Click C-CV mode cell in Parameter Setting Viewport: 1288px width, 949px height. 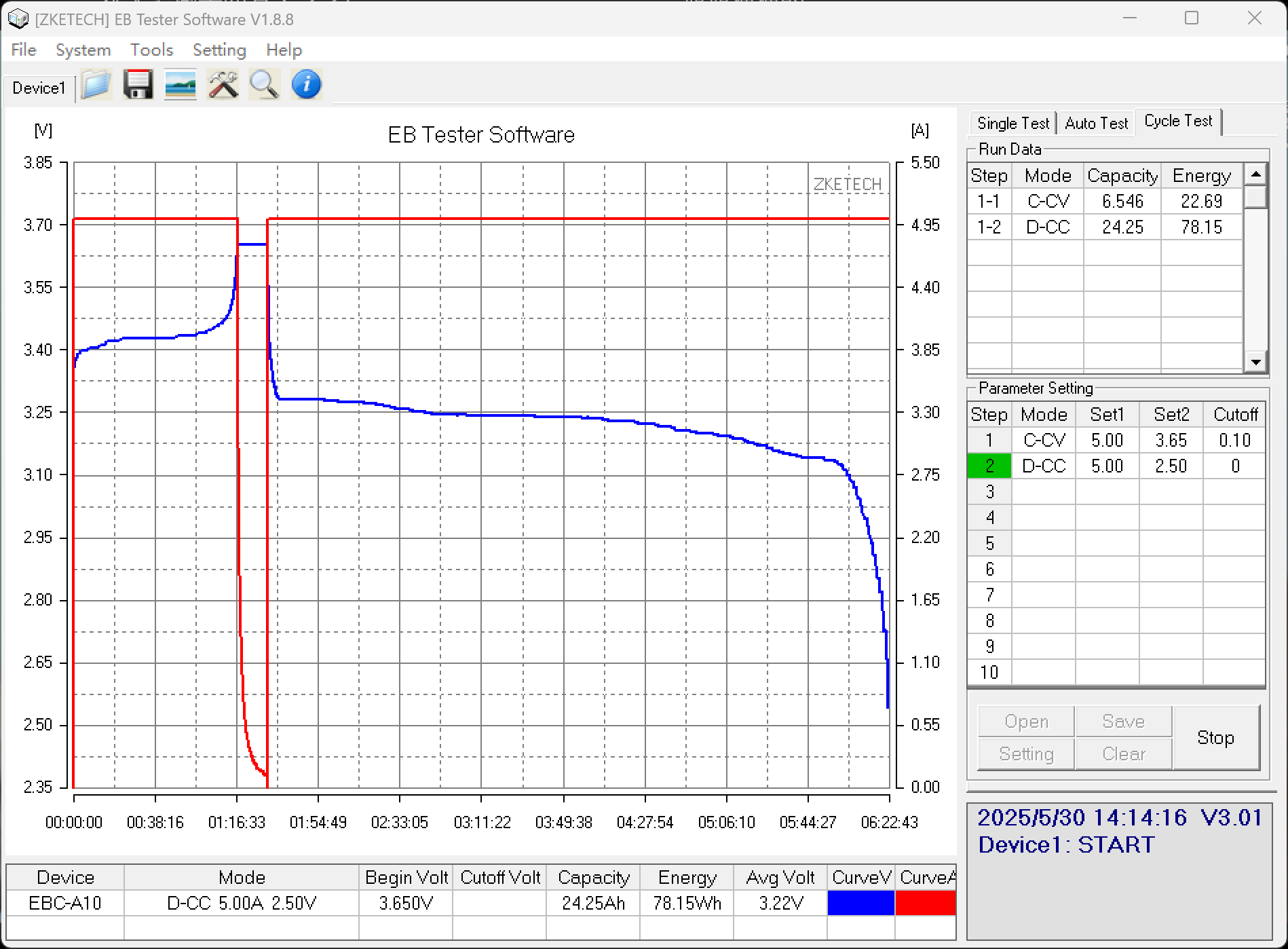[1044, 441]
